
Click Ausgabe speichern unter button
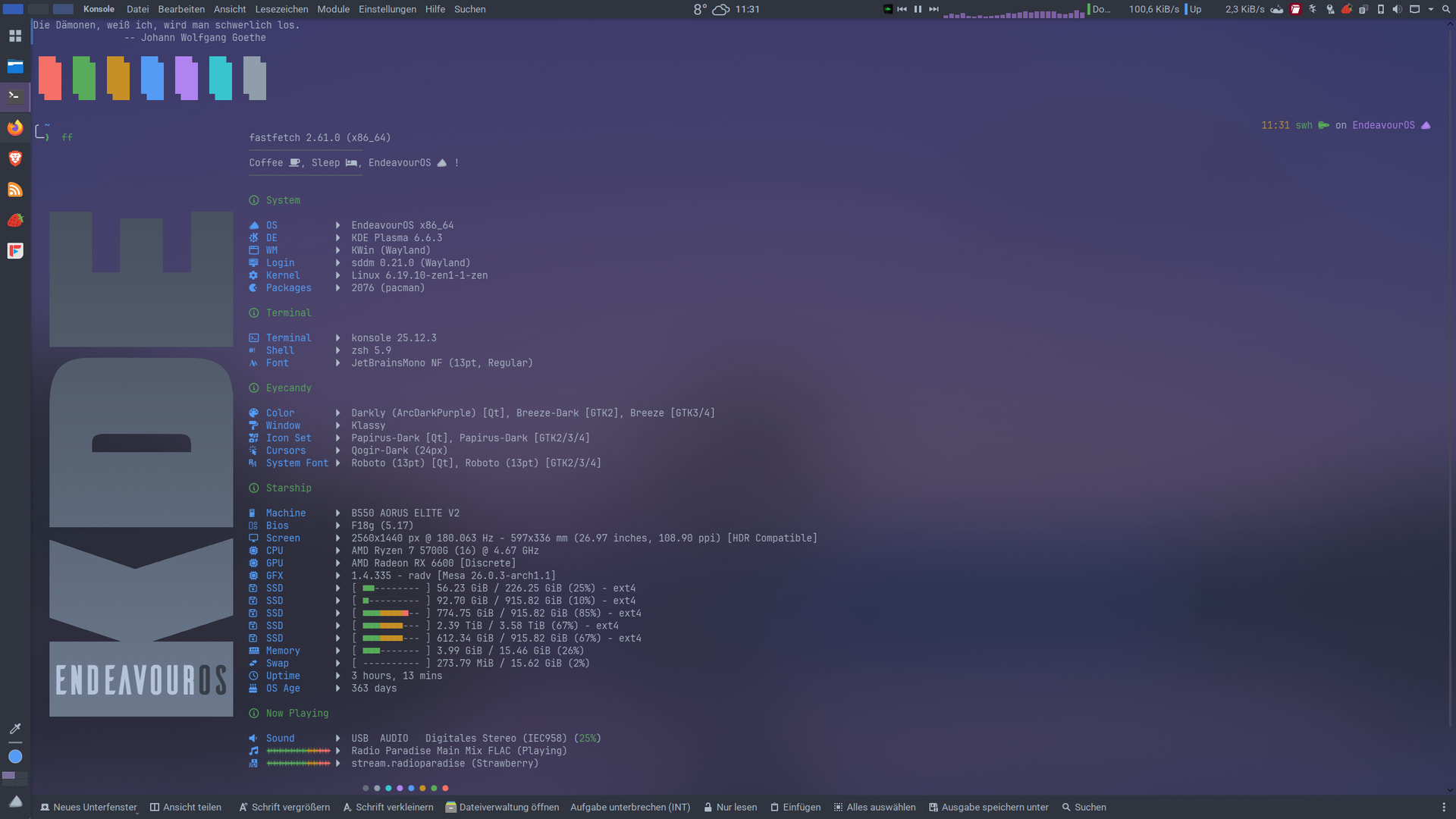pyautogui.click(x=988, y=807)
